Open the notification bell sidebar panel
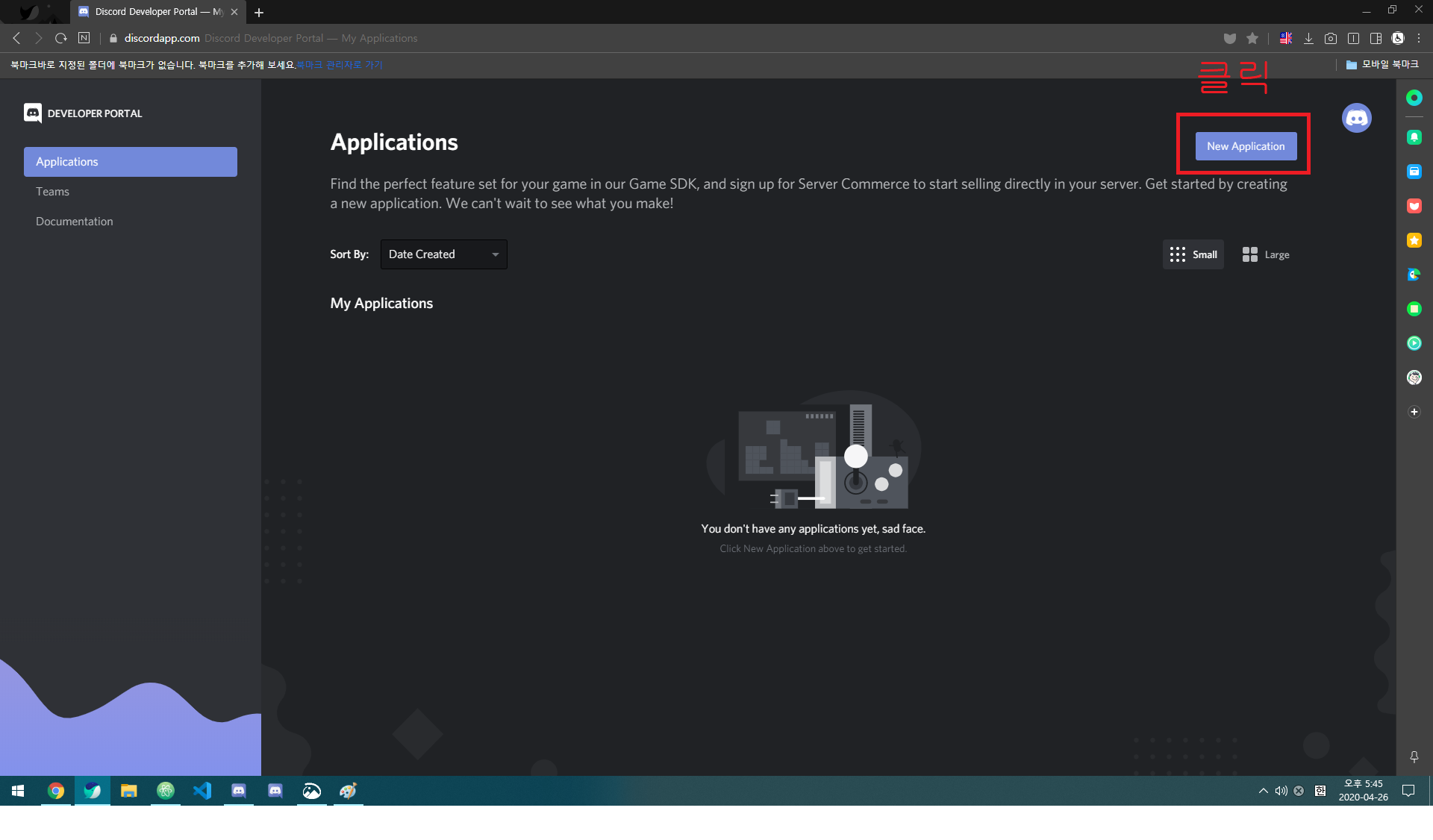Image resolution: width=1433 pixels, height=840 pixels. pos(1414,137)
